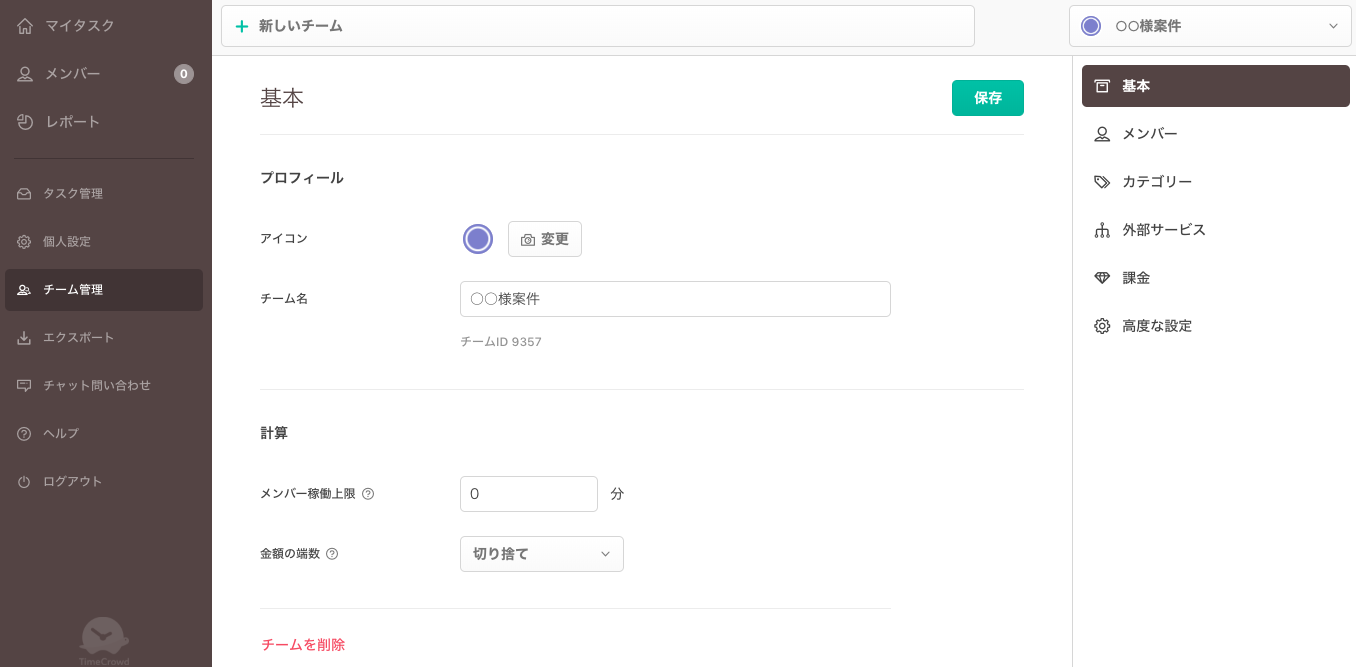Click the チーム管理 people icon
Screen dimensions: 1356x667
pos(24,290)
